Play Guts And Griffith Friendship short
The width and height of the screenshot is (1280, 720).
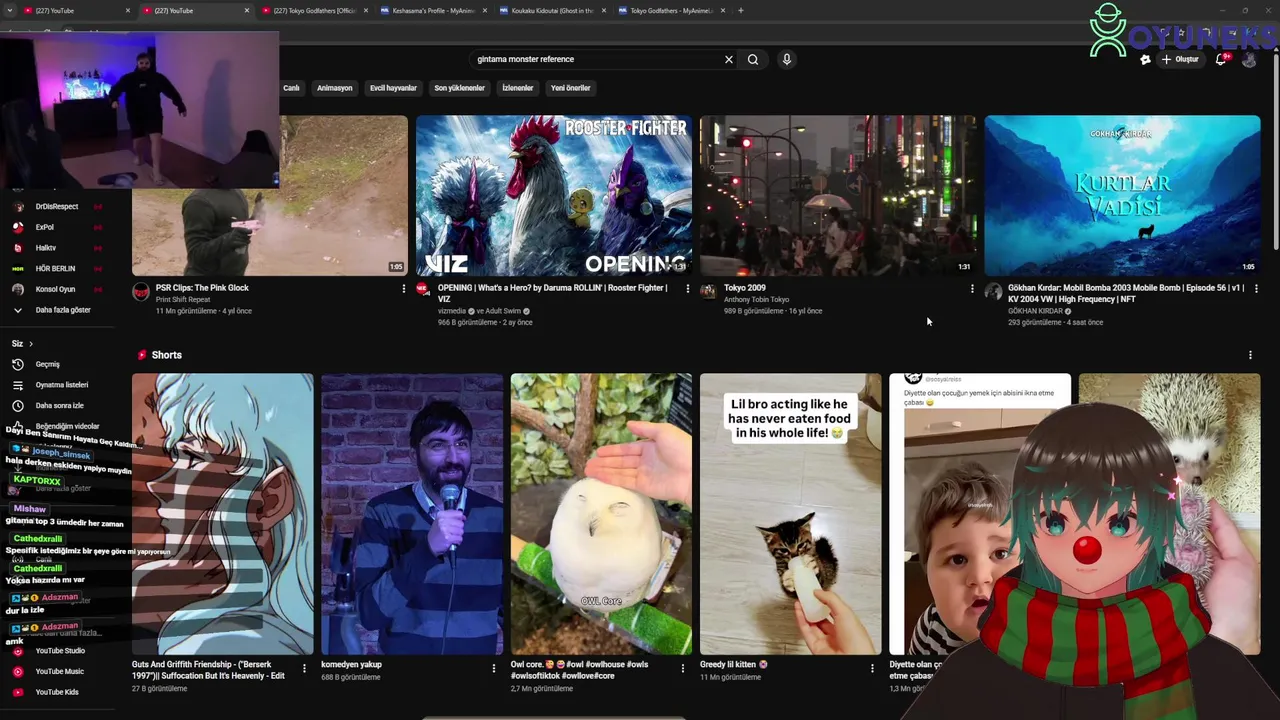[x=223, y=514]
